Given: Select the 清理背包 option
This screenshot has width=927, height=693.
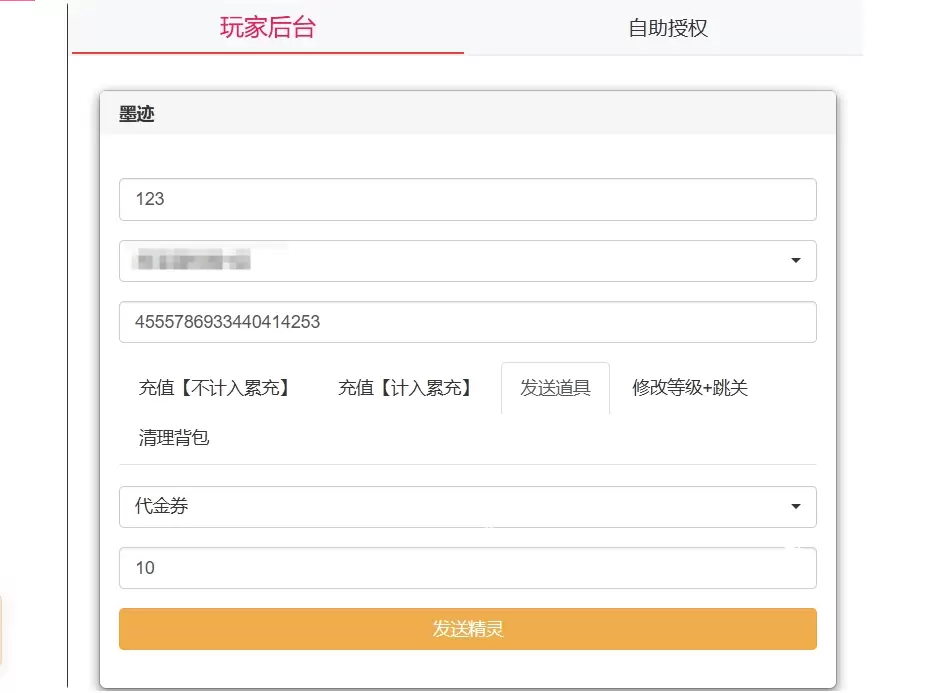Looking at the screenshot, I should (172, 437).
